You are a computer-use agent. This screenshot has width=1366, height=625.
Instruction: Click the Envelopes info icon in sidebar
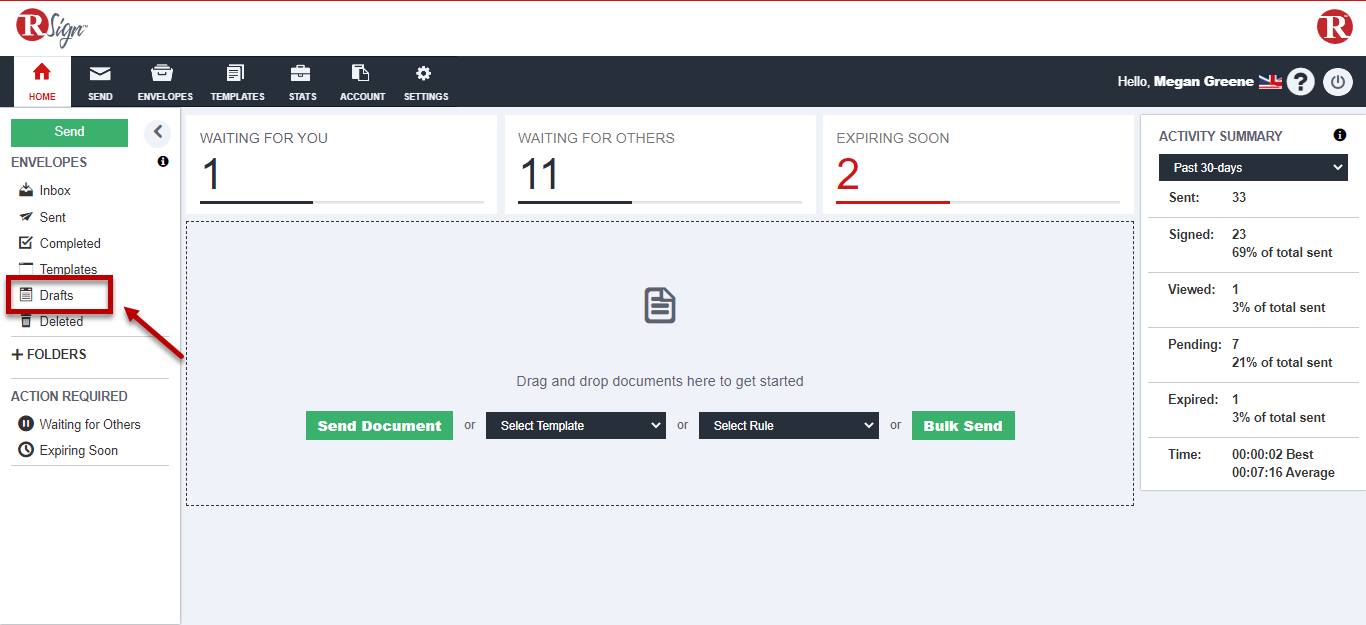(163, 162)
